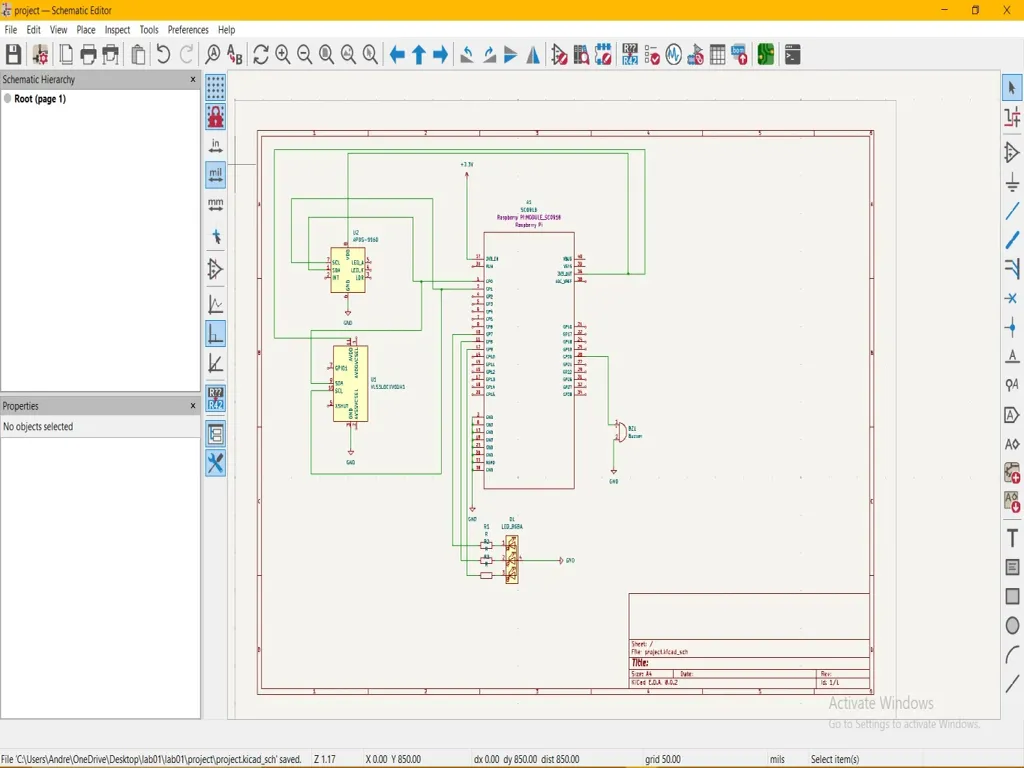Open the symbol fields table editor

[x=717, y=55]
